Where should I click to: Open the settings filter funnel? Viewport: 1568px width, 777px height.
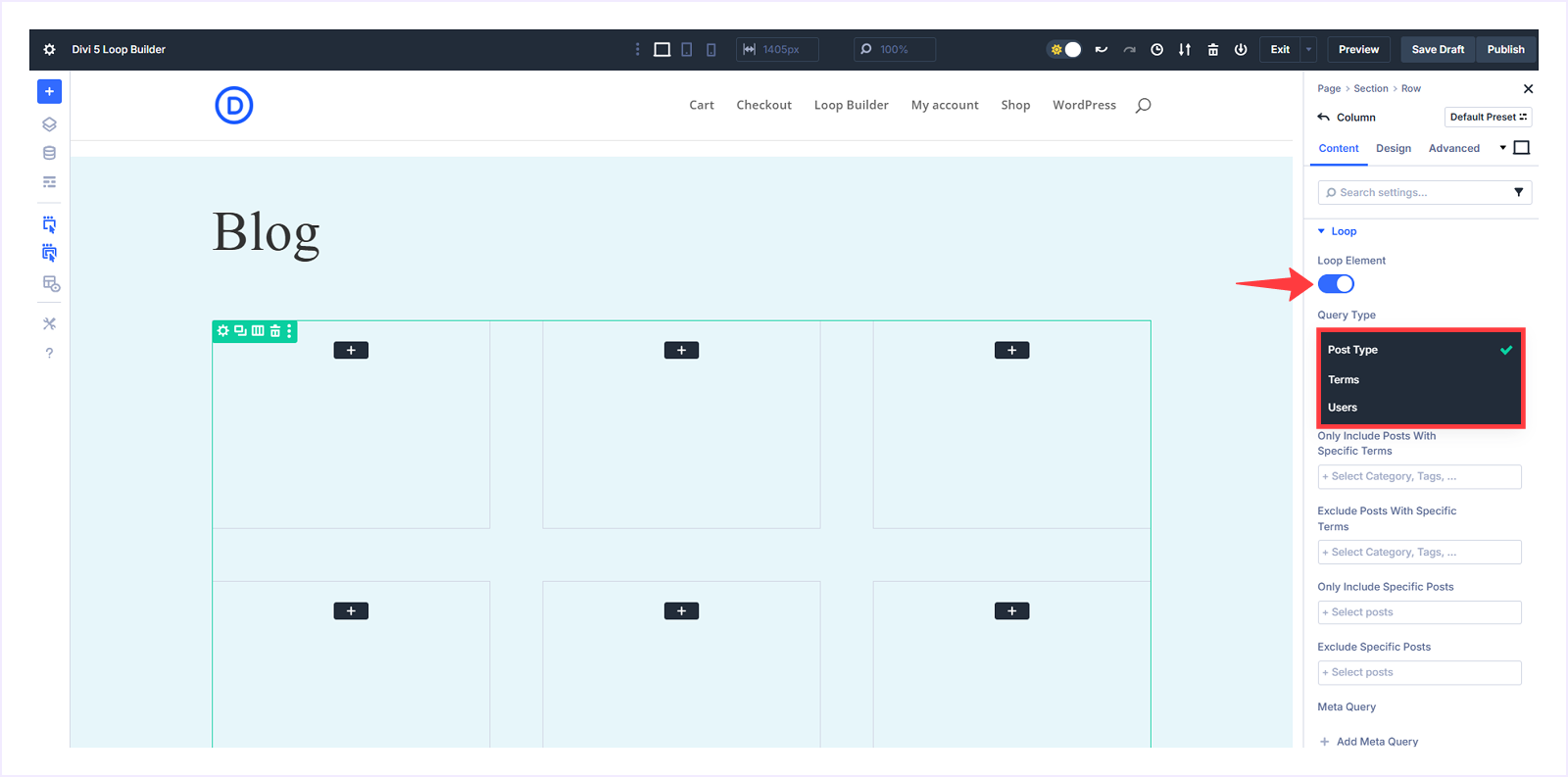(x=1519, y=192)
